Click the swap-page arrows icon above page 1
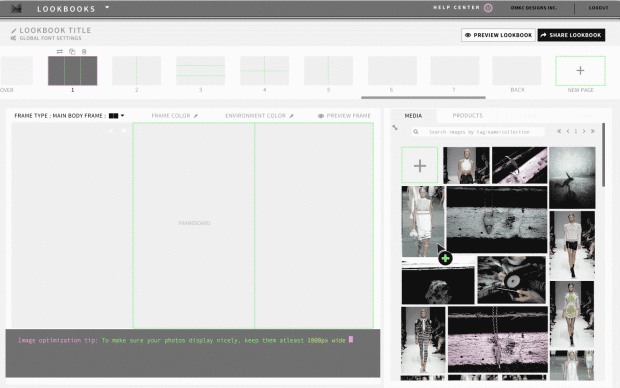The height and width of the screenshot is (388, 620). coord(60,51)
